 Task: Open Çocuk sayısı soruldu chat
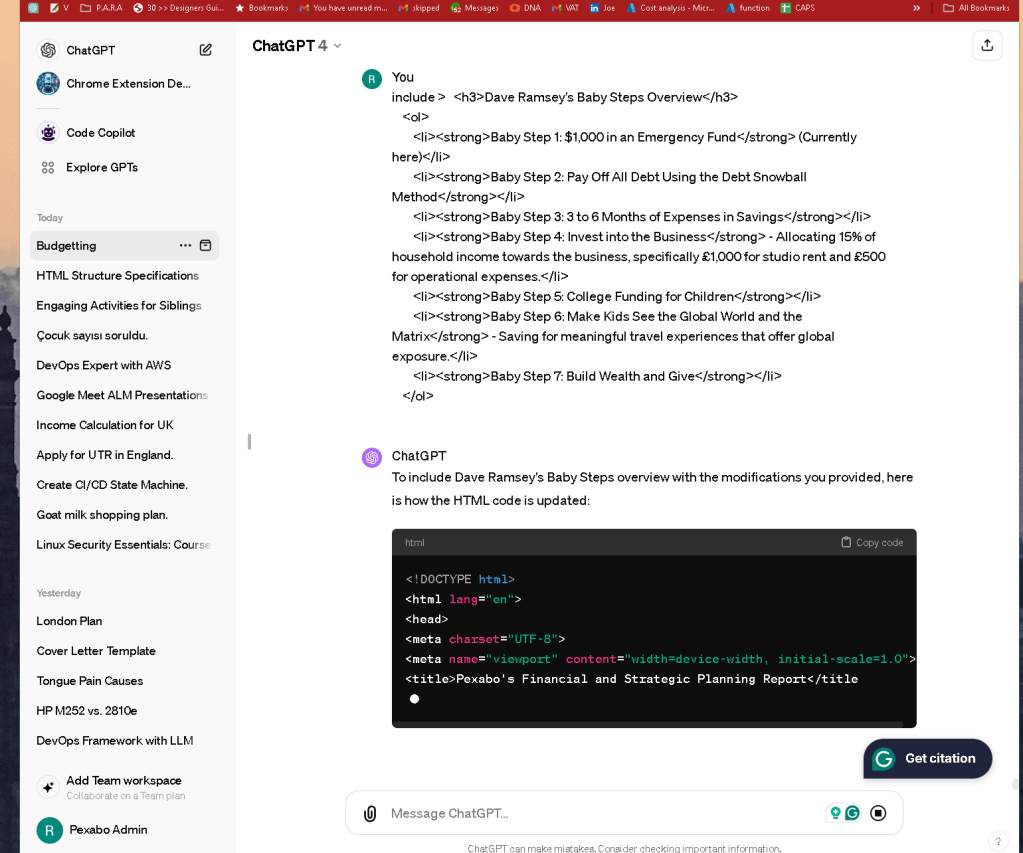[x=124, y=335]
